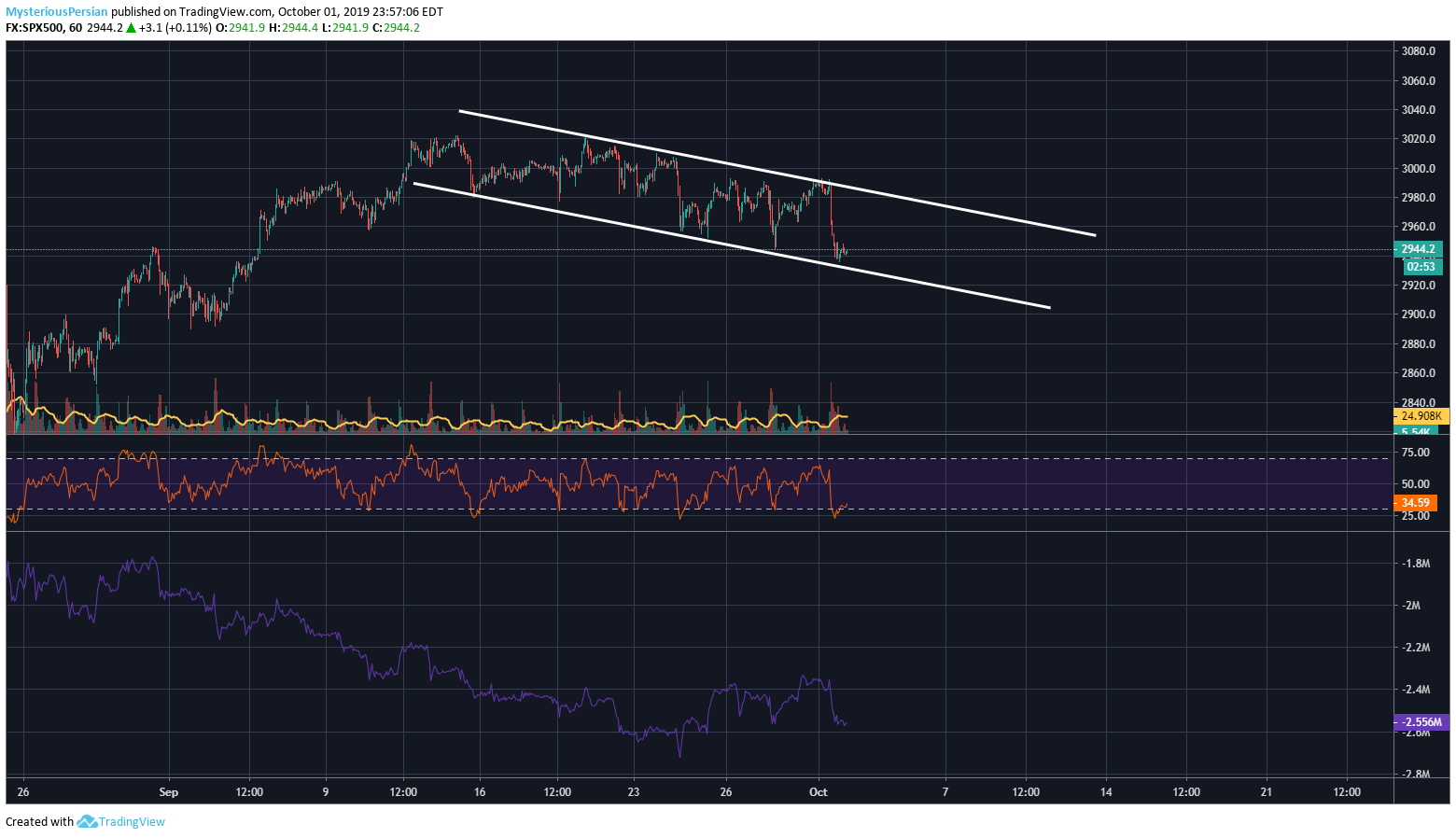The image size is (1456, 838).
Task: Click the countdown timer 02:53 label
Action: pos(1421,267)
